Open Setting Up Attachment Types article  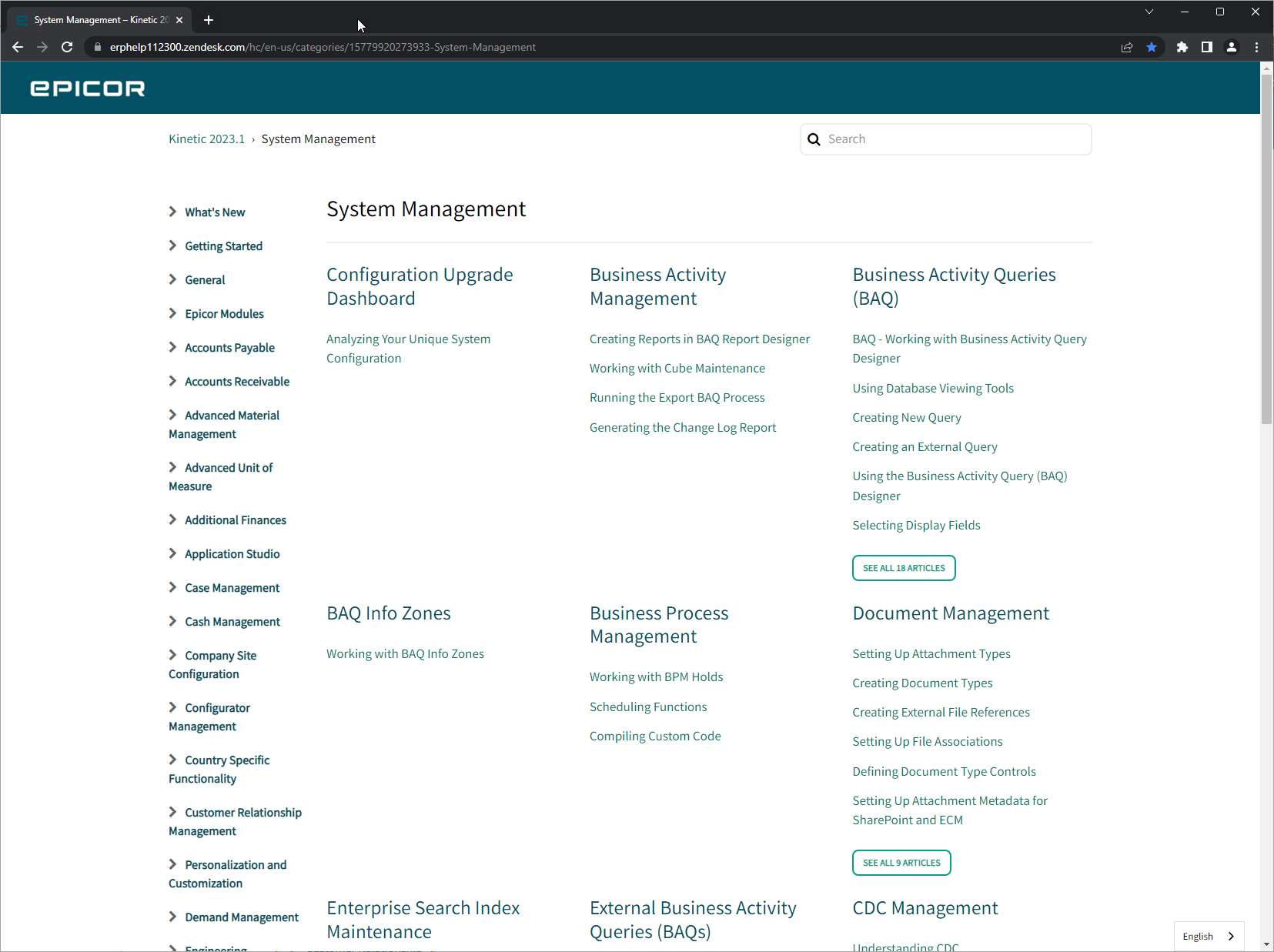tap(931, 654)
